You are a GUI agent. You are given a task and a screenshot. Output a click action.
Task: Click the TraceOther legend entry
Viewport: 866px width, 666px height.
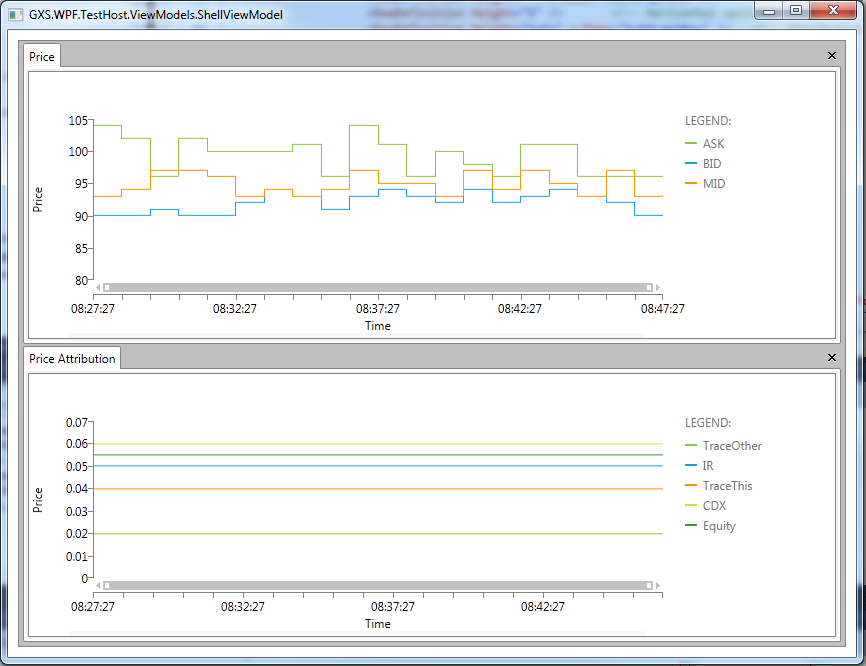coord(723,446)
